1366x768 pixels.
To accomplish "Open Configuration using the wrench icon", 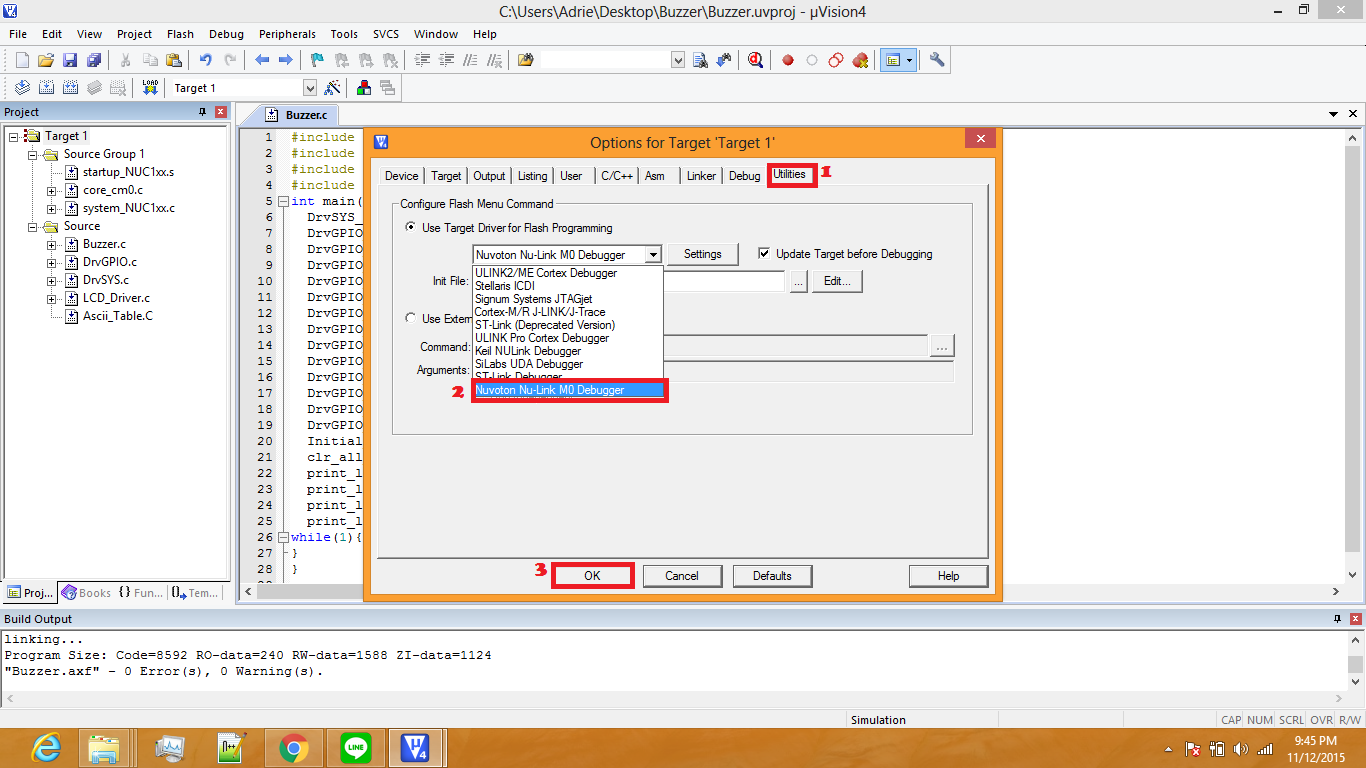I will tap(937, 60).
